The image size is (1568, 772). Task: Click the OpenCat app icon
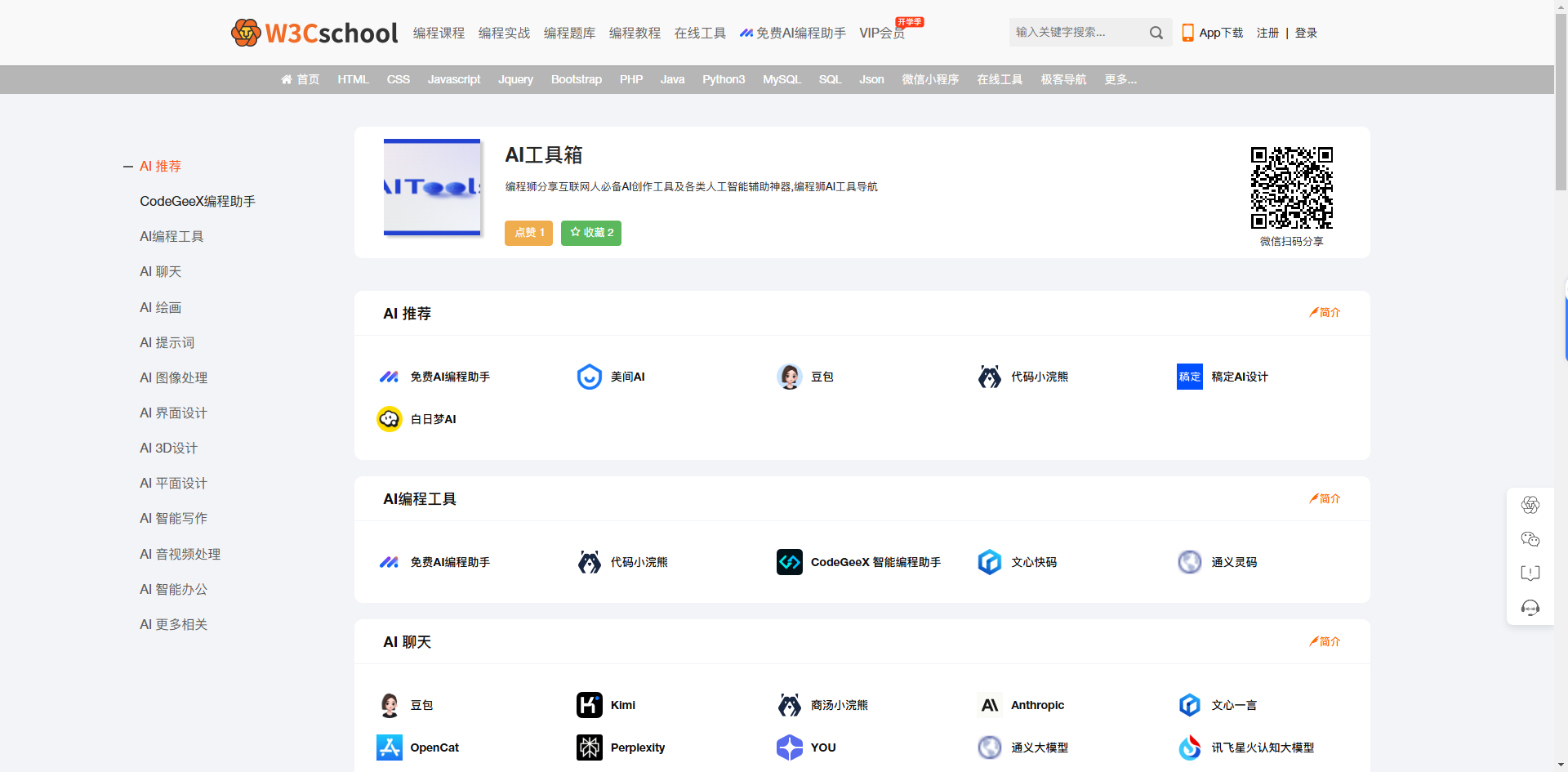tap(389, 747)
